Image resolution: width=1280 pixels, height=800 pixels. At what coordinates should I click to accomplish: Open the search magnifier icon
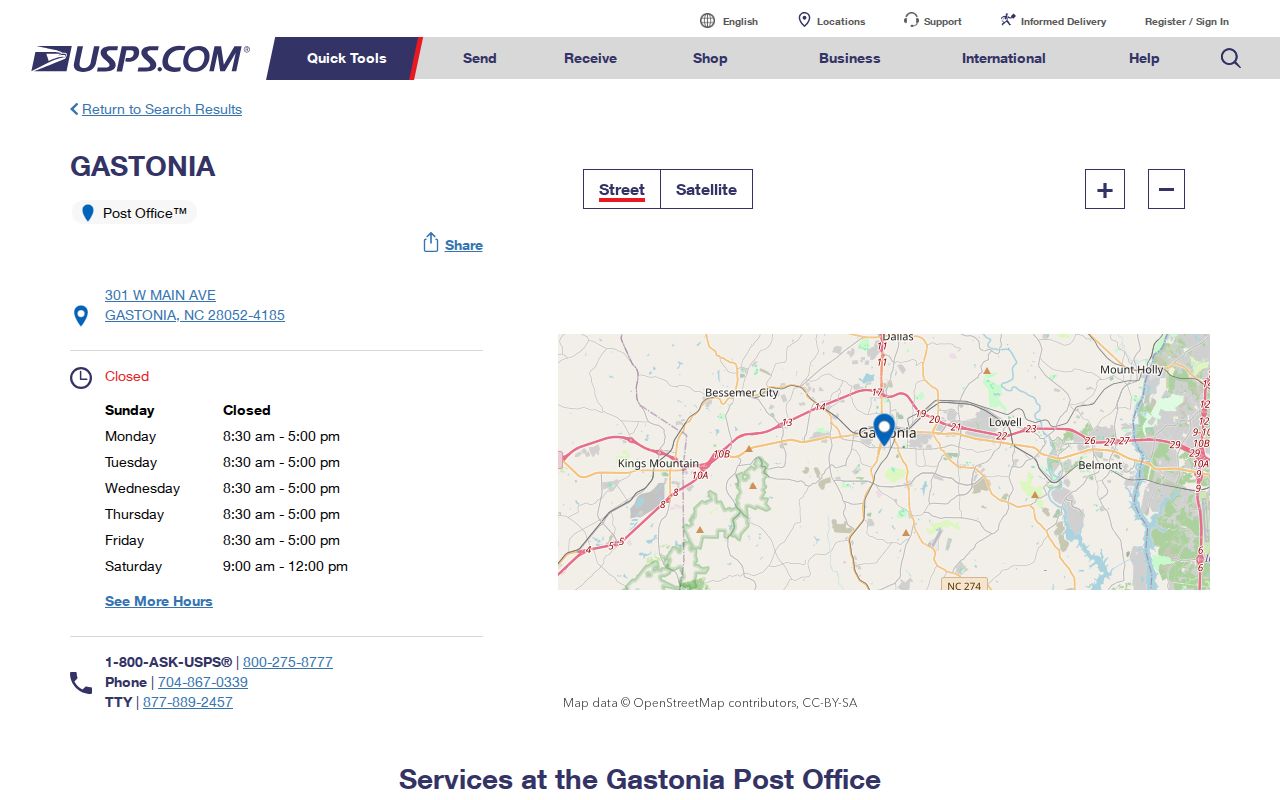(x=1231, y=58)
